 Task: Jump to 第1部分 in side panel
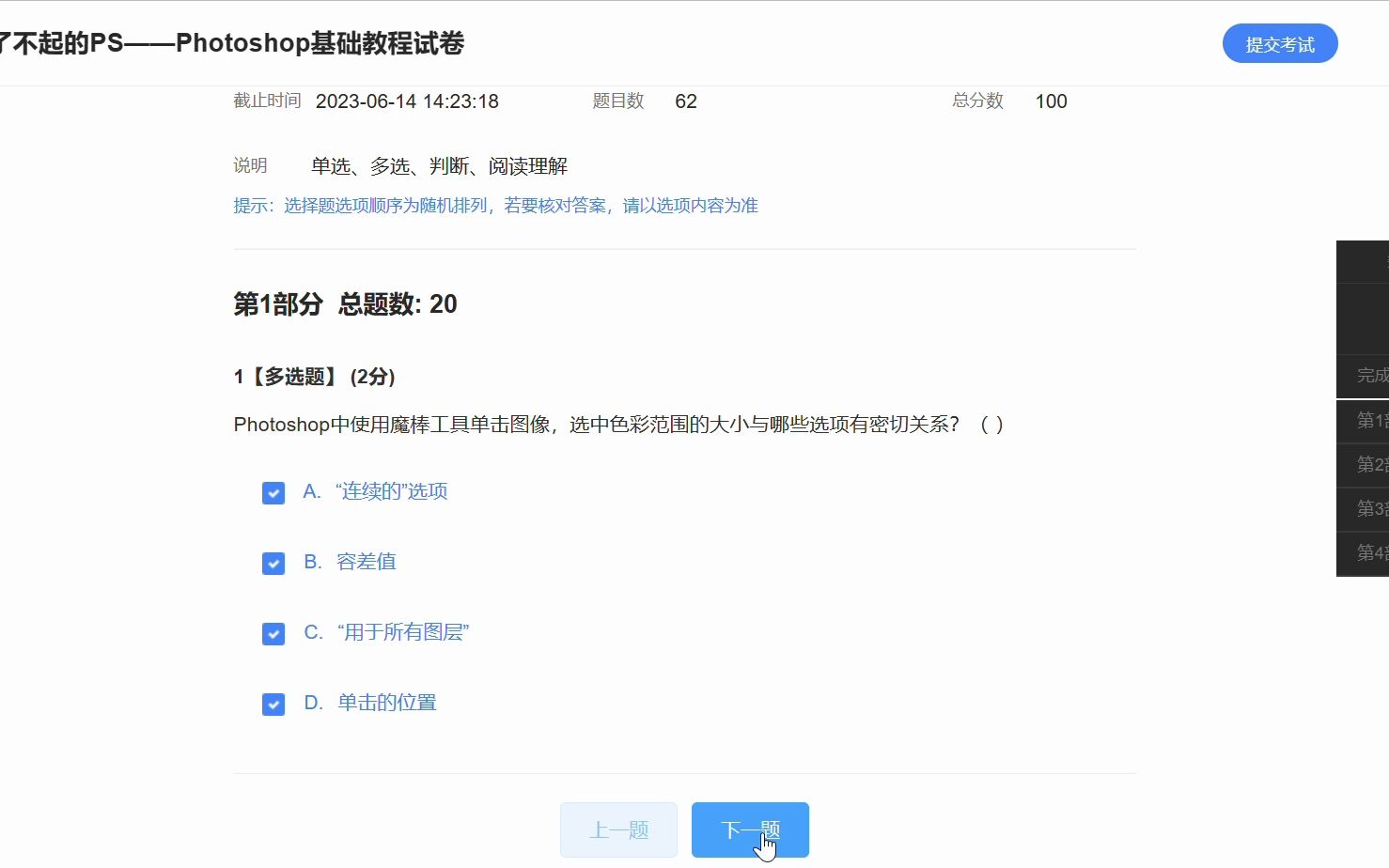point(1364,421)
